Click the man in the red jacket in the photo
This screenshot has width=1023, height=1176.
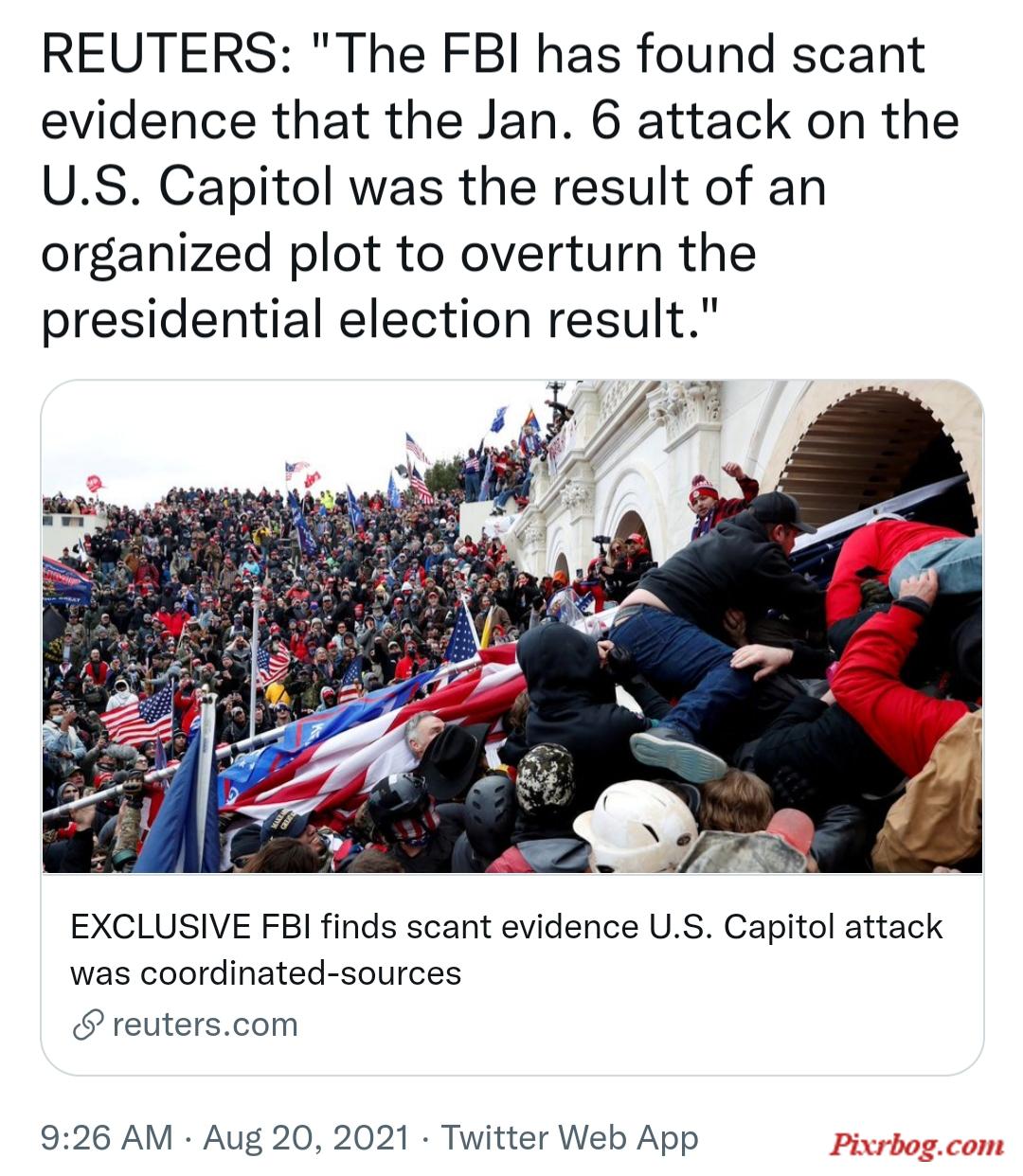click(x=895, y=644)
